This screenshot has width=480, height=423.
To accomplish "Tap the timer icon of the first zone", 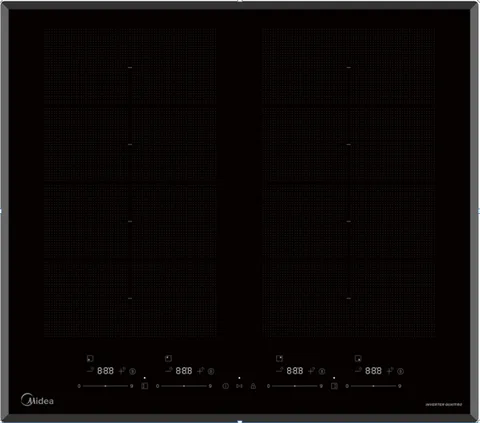I will click(132, 371).
